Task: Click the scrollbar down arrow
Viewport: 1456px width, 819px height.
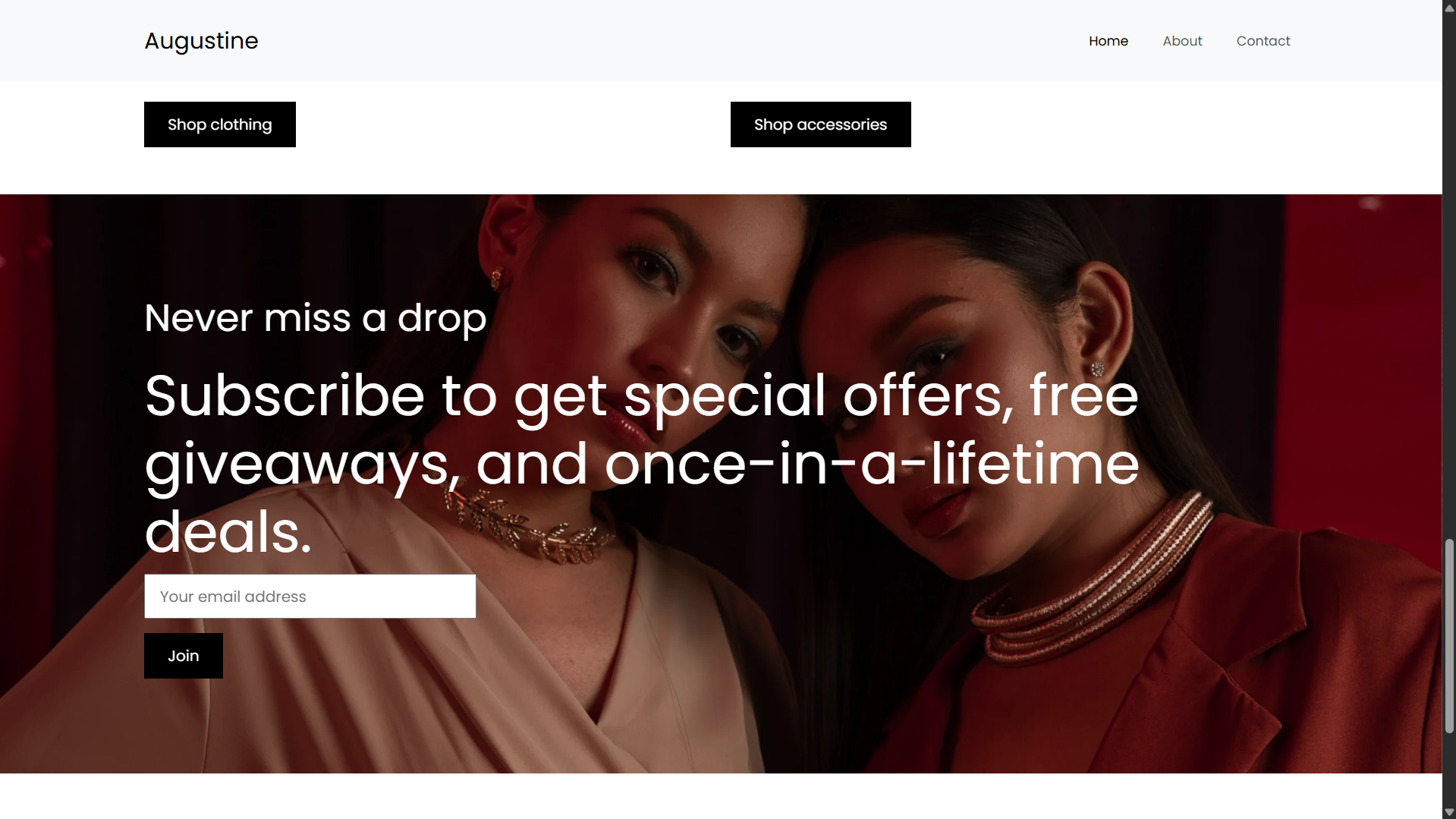Action: pyautogui.click(x=1449, y=811)
